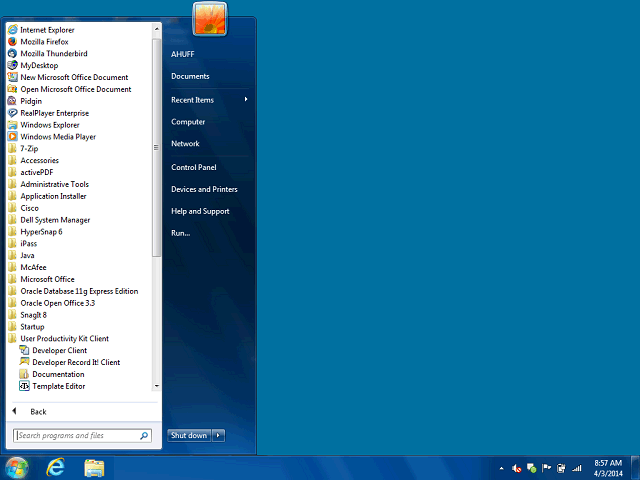The width and height of the screenshot is (640, 480).
Task: Click the programs list scroll down arrow
Action: [156, 386]
